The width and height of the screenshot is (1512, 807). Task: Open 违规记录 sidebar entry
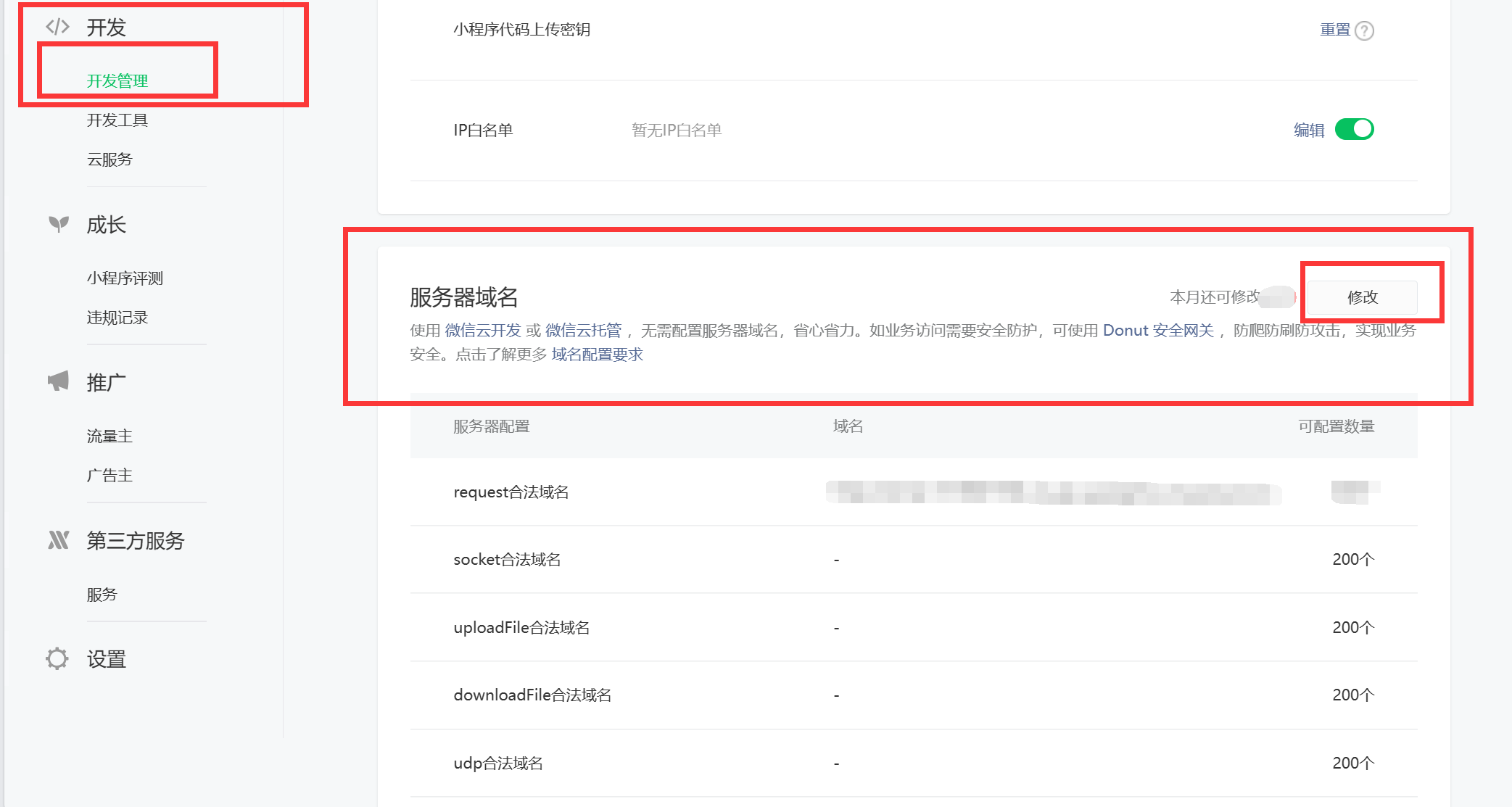117,318
